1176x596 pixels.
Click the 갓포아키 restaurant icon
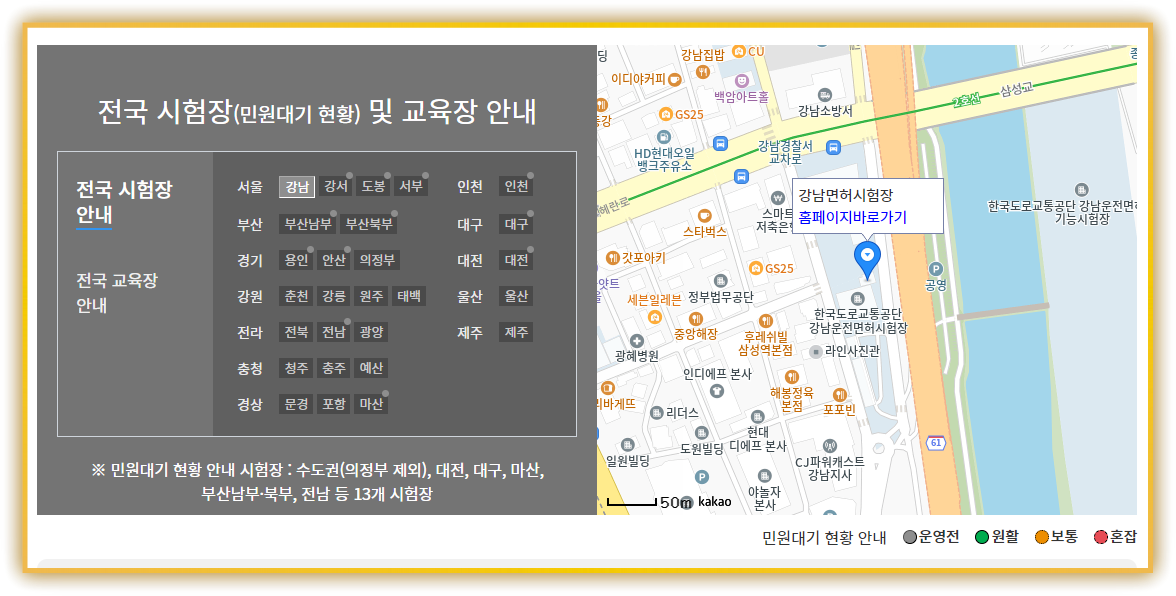613,258
